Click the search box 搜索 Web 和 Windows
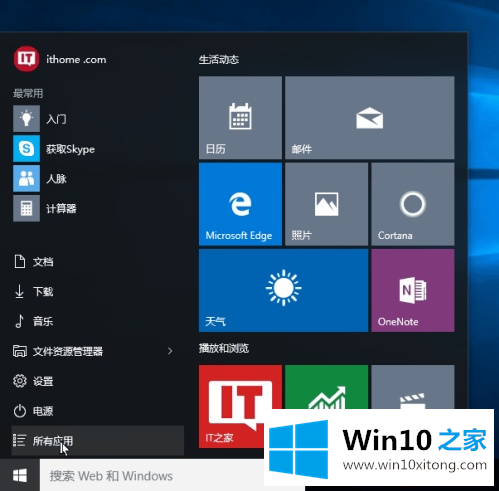Image resolution: width=499 pixels, height=491 pixels. coord(152,475)
